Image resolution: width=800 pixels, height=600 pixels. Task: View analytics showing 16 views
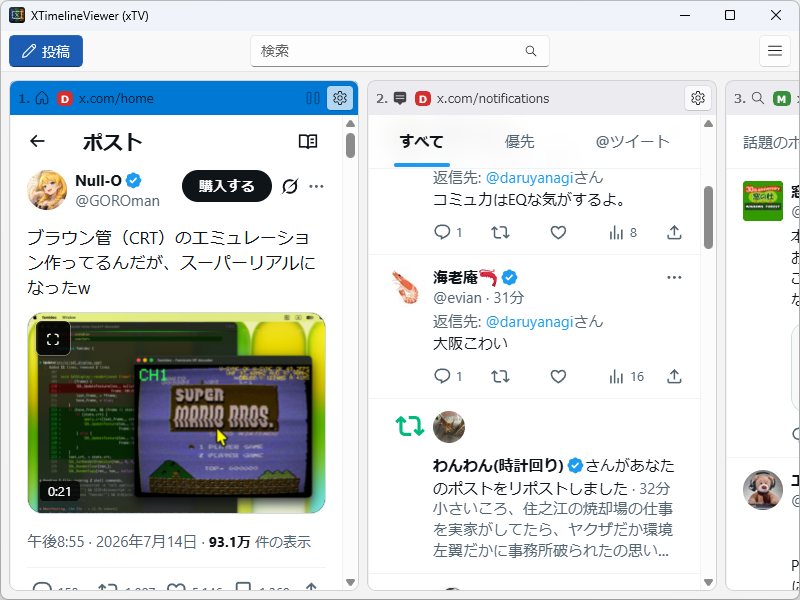[x=626, y=377]
